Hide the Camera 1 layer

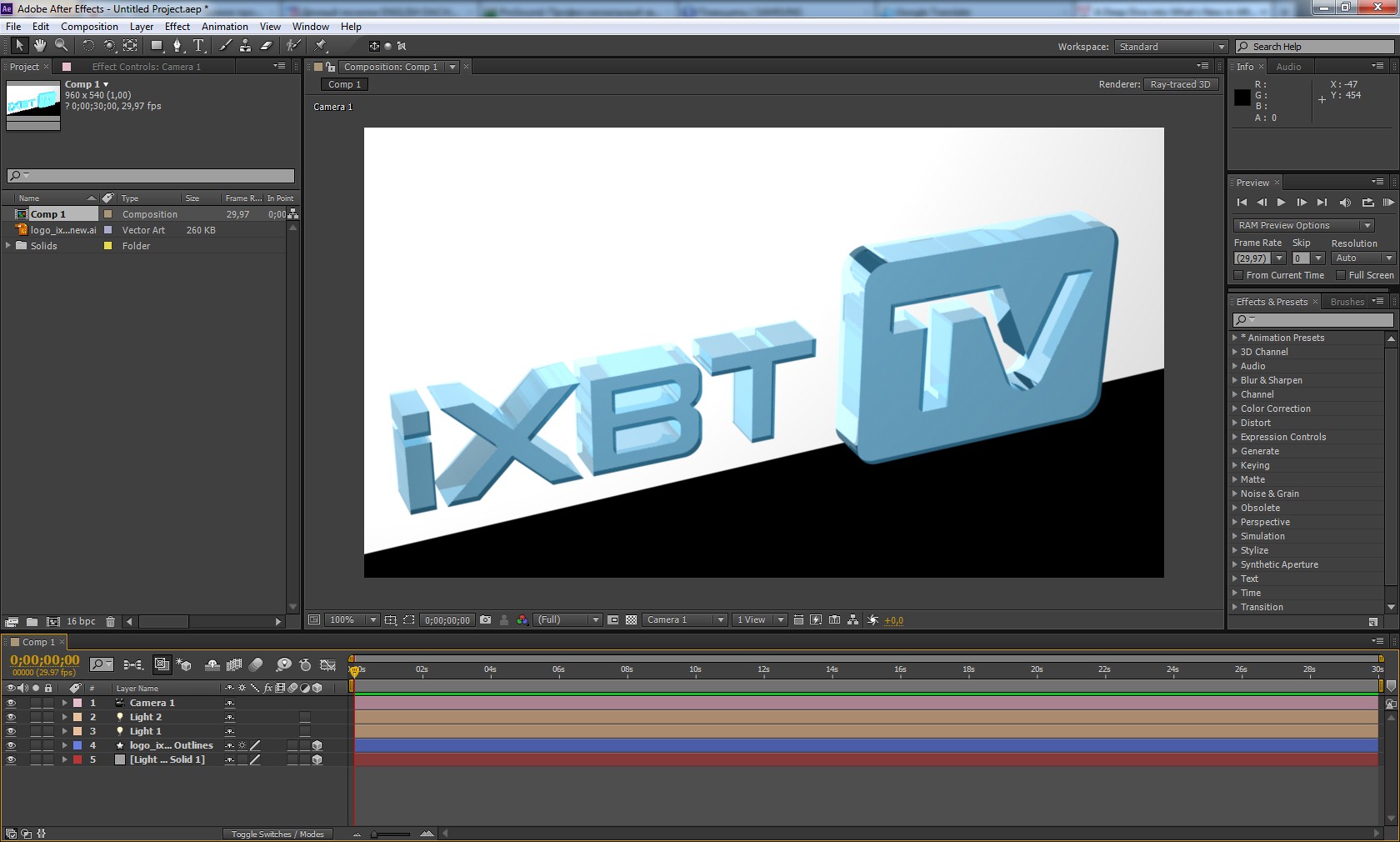(11, 703)
